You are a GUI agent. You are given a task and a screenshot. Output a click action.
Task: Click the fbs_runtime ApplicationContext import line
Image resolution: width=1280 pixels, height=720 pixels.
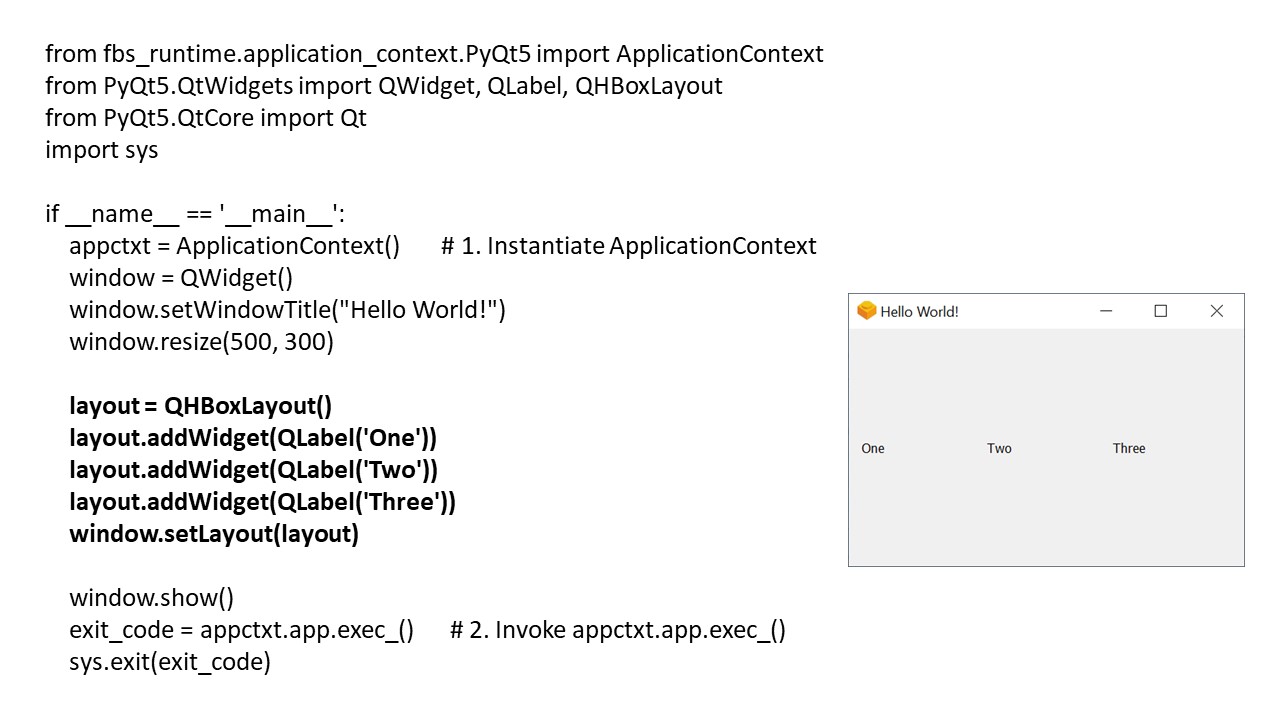click(x=434, y=54)
